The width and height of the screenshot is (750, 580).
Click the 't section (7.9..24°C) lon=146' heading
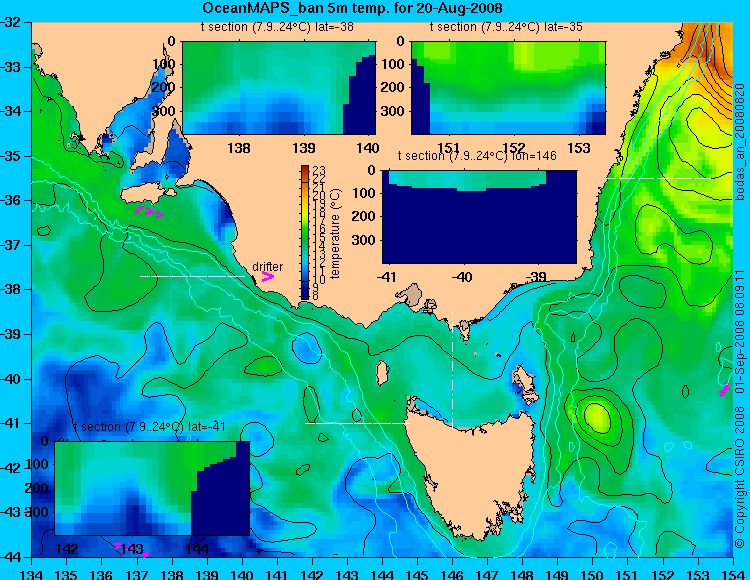[477, 156]
